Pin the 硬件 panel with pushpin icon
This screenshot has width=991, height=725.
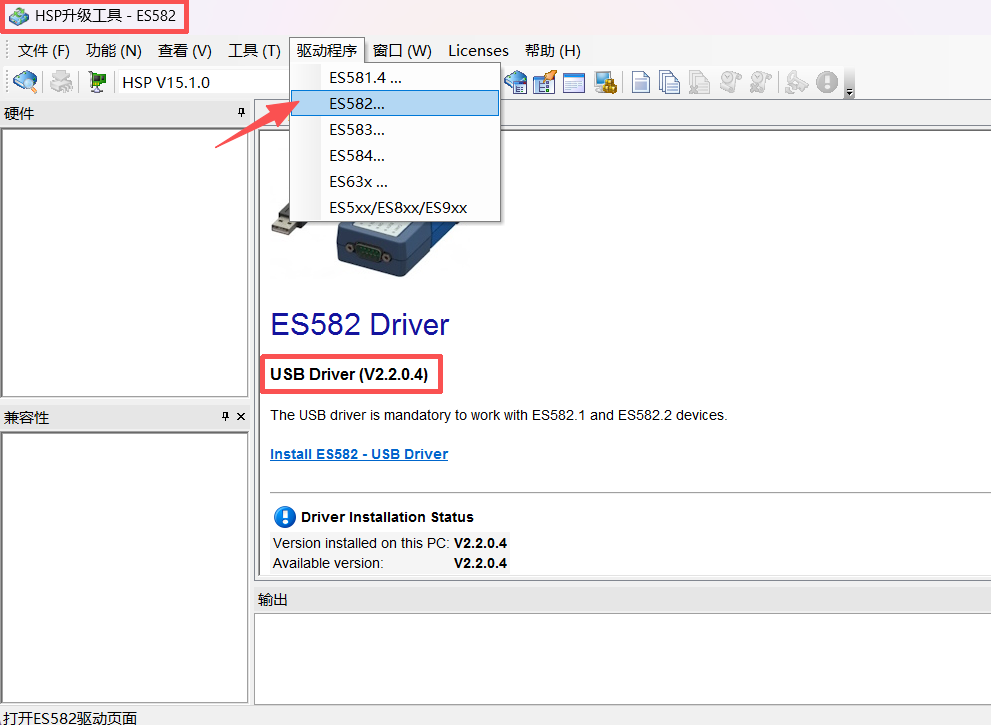coord(241,113)
